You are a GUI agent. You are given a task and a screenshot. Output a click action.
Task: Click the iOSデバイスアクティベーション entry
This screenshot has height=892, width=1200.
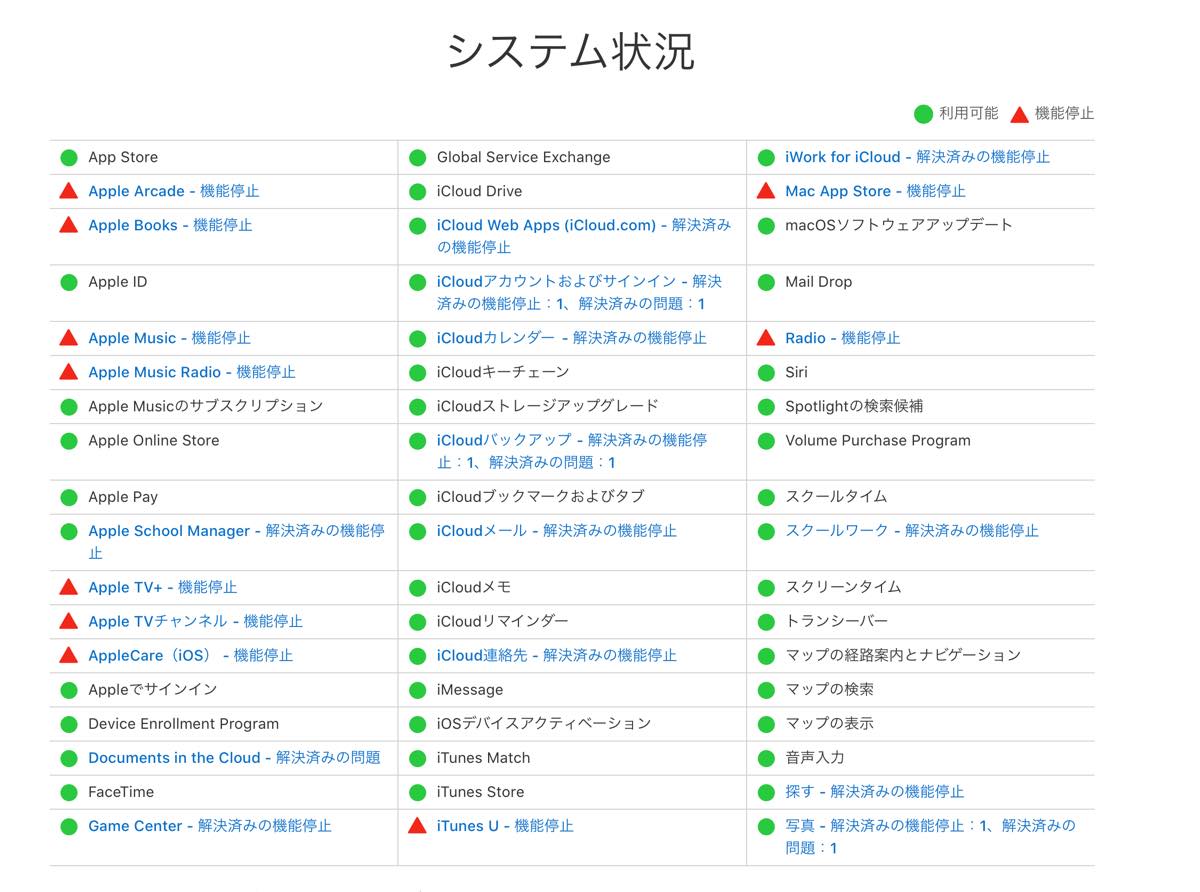pyautogui.click(x=544, y=724)
